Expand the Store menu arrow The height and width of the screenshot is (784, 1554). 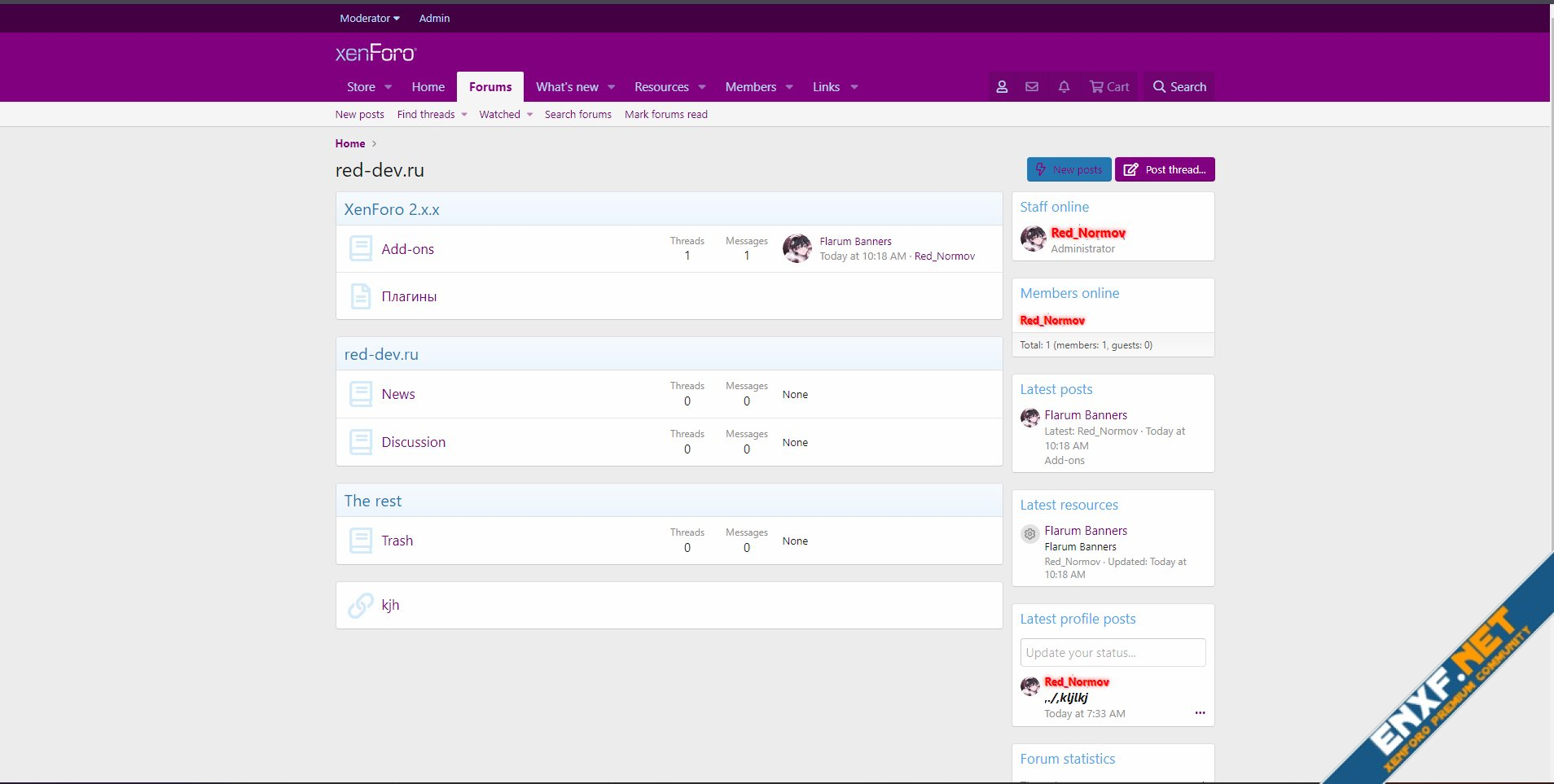pyautogui.click(x=388, y=87)
